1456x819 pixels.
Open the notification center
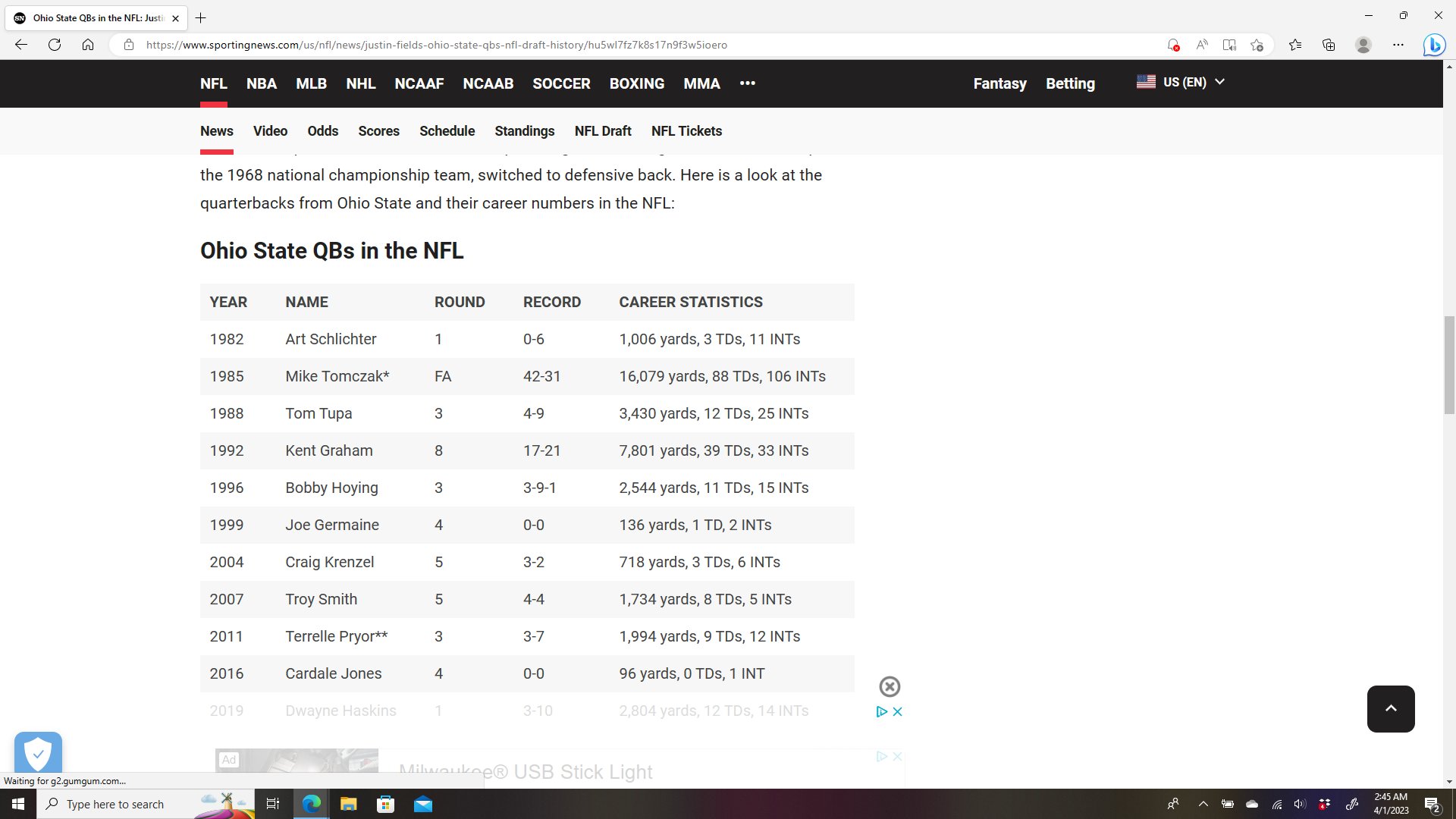[x=1432, y=804]
